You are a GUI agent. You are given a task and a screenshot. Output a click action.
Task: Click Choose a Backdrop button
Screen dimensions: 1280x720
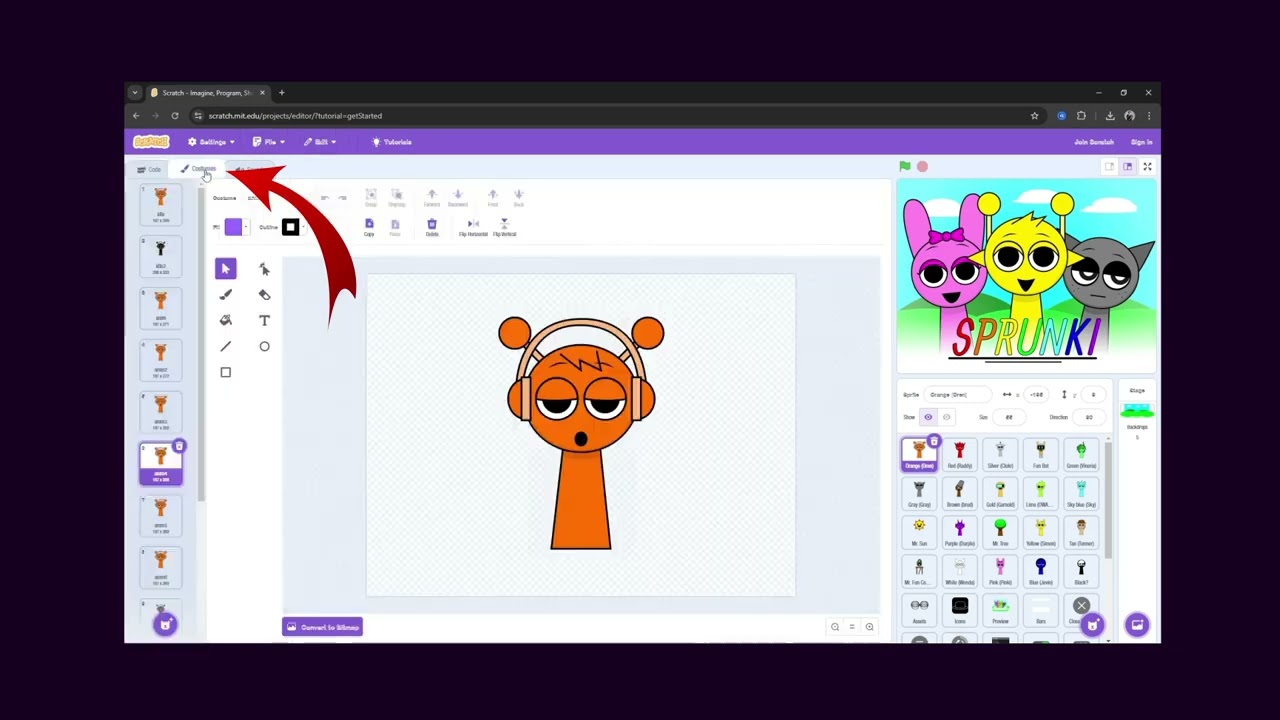click(x=1136, y=625)
